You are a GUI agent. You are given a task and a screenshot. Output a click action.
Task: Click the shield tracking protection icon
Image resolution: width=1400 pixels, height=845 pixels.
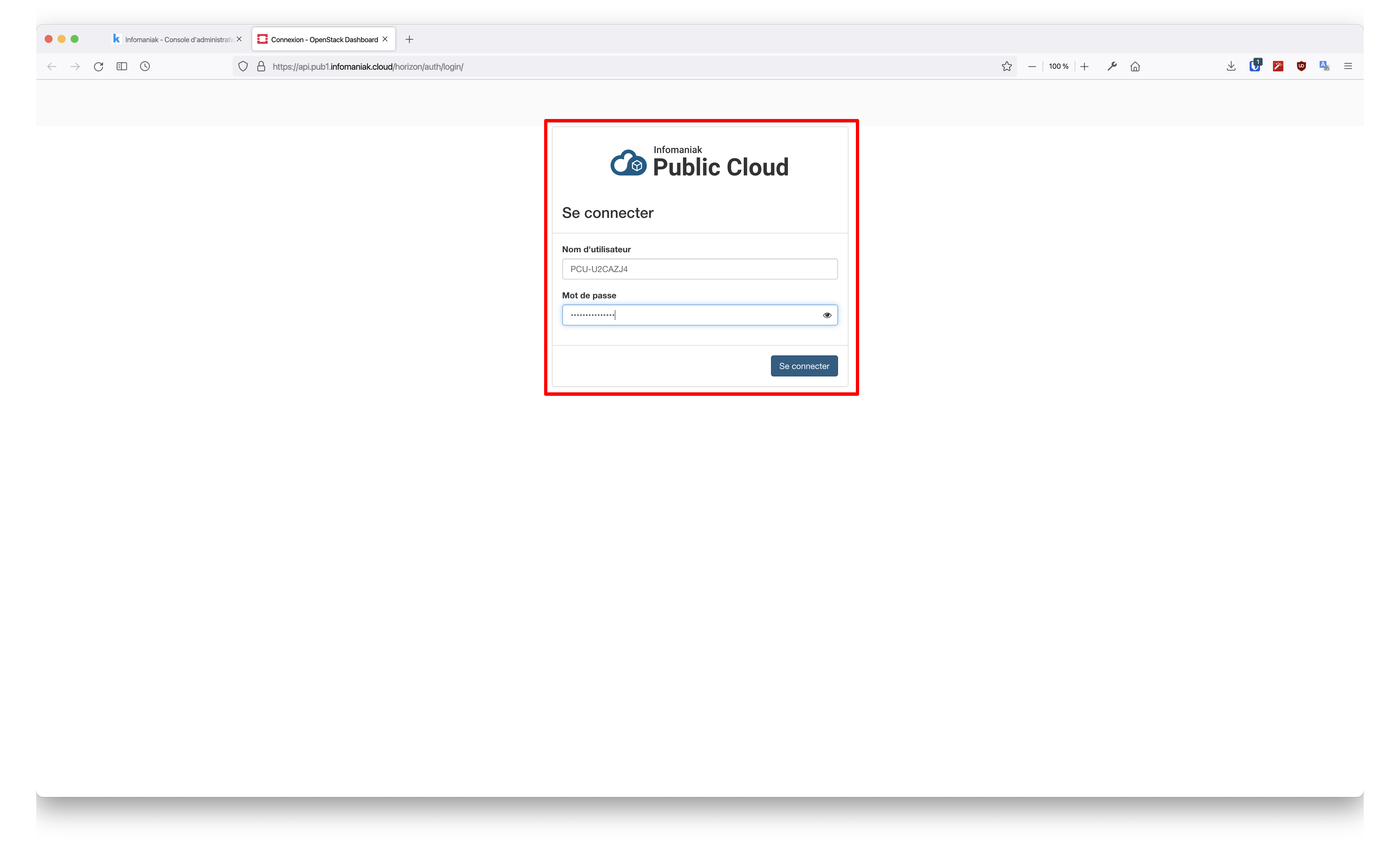[x=243, y=66]
